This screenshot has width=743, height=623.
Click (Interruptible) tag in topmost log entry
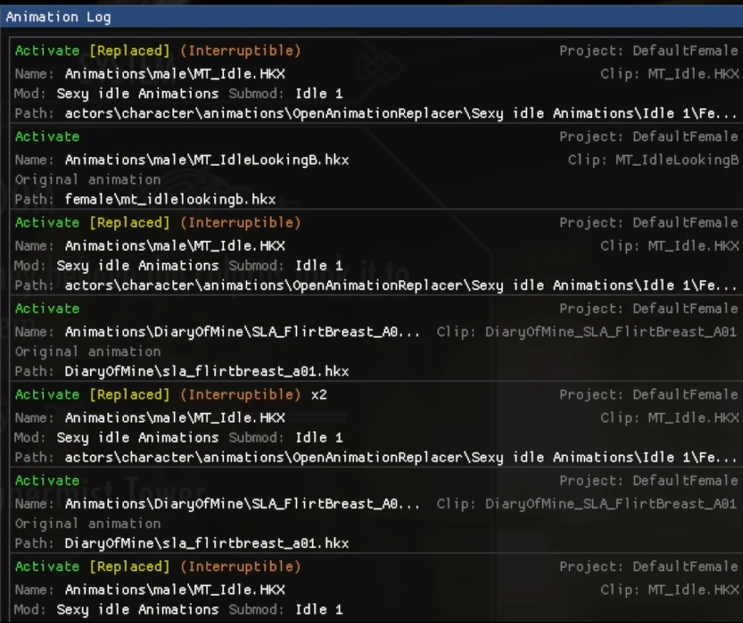tap(240, 51)
